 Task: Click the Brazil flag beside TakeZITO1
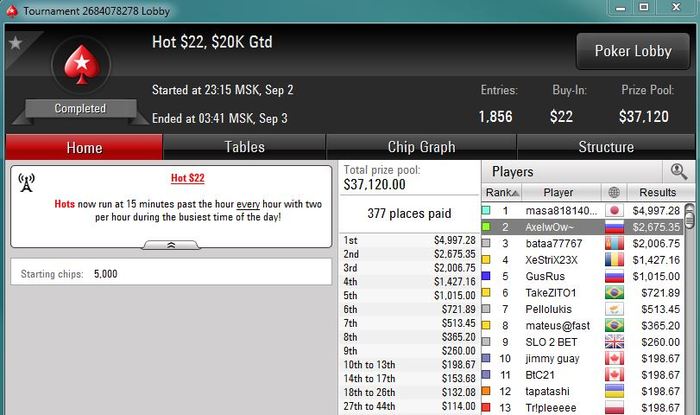pos(614,293)
